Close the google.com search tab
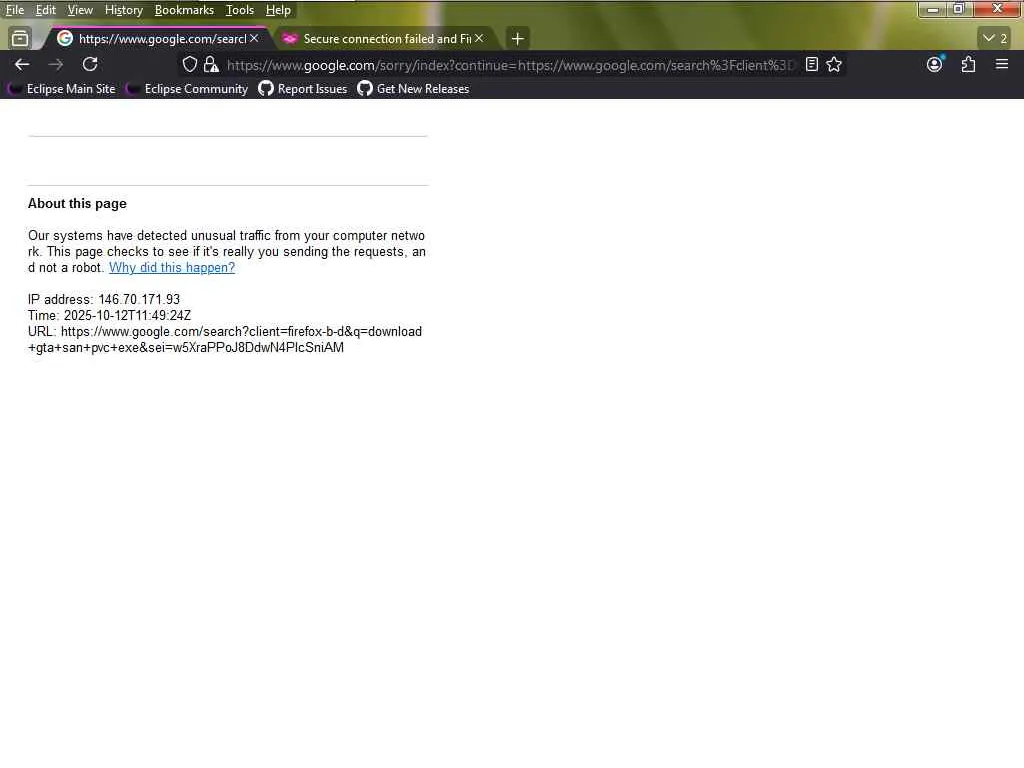Image resolution: width=1024 pixels, height=768 pixels. 254,39
